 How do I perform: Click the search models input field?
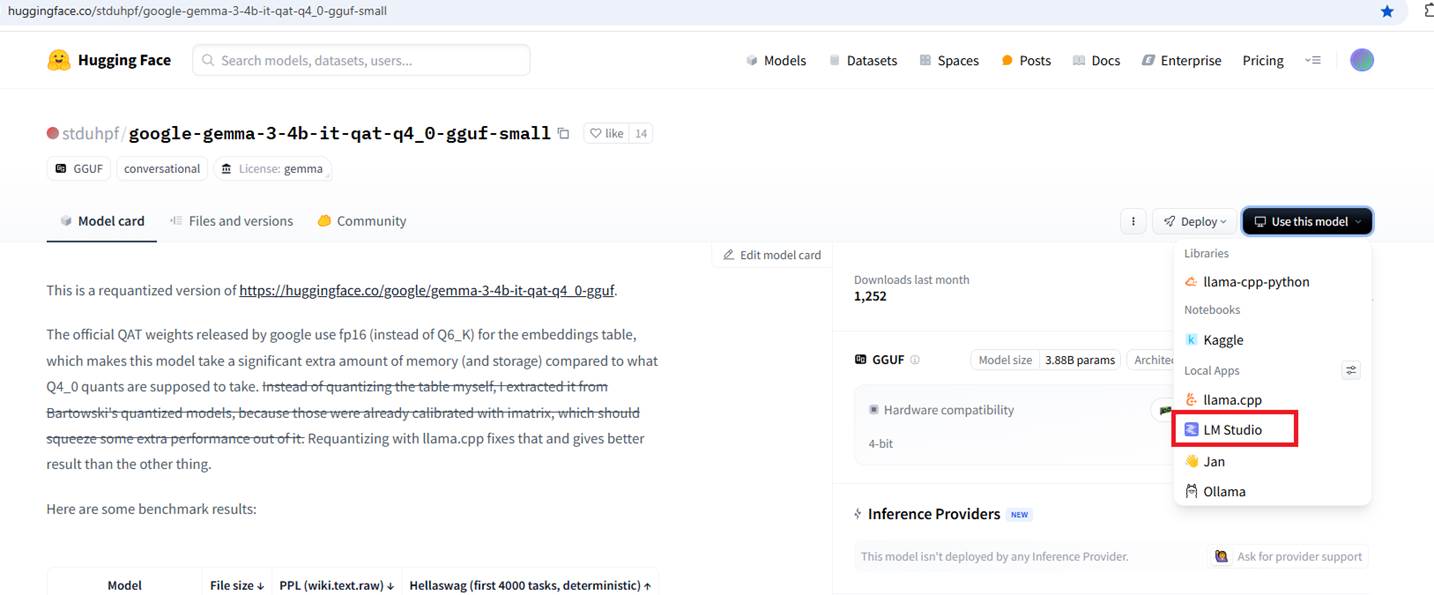coord(361,60)
